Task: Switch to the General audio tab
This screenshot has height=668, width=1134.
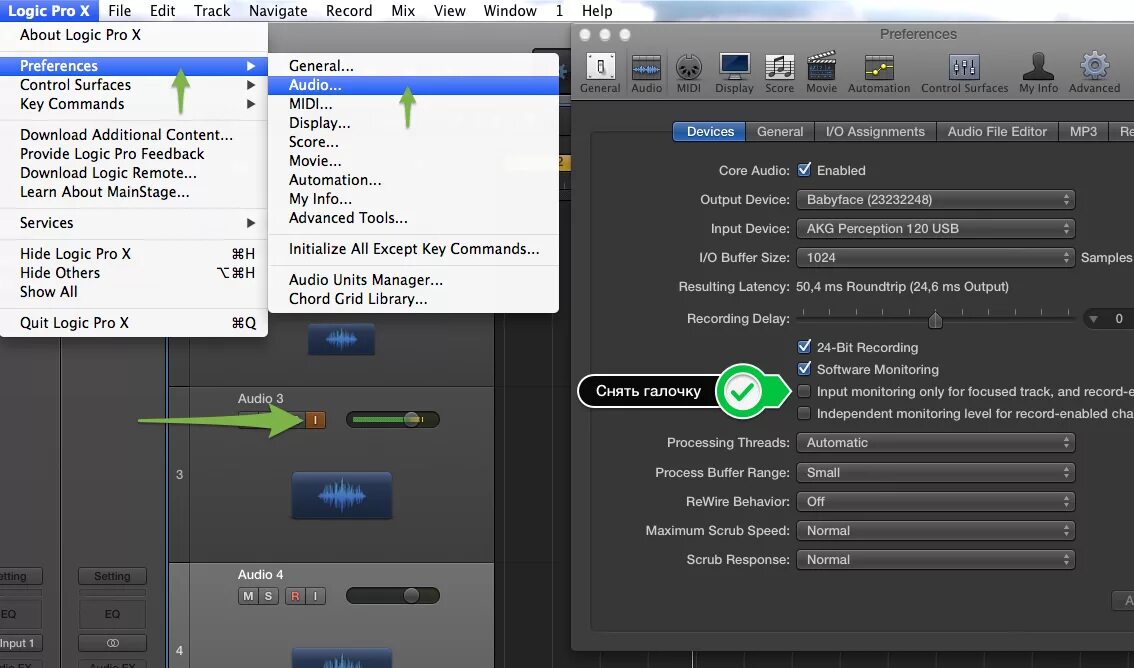Action: click(780, 132)
